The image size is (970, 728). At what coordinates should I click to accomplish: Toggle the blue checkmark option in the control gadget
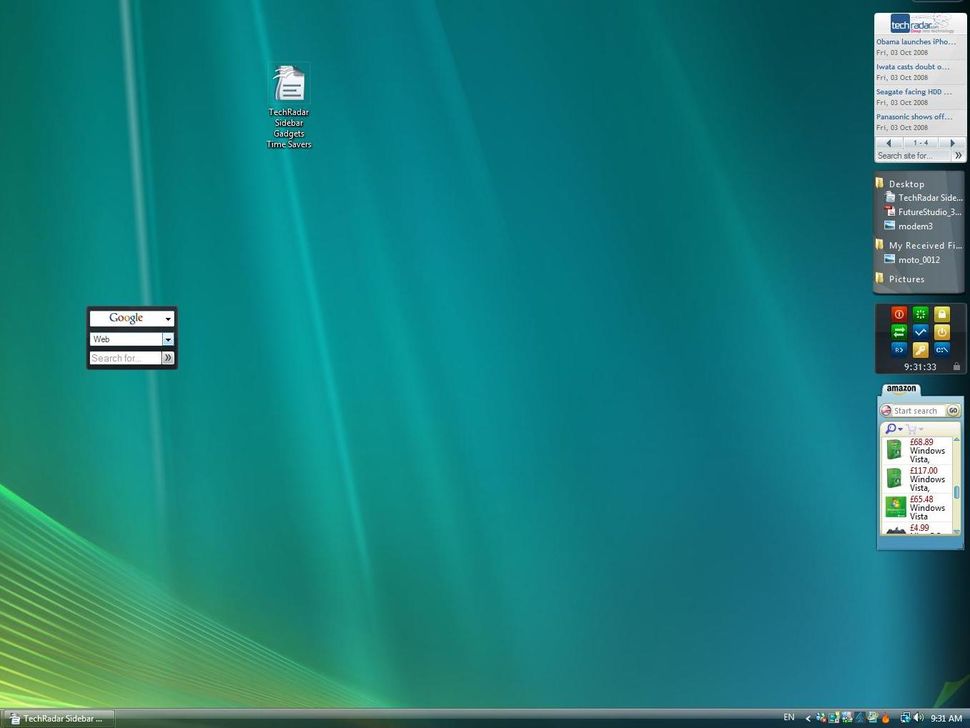point(920,331)
